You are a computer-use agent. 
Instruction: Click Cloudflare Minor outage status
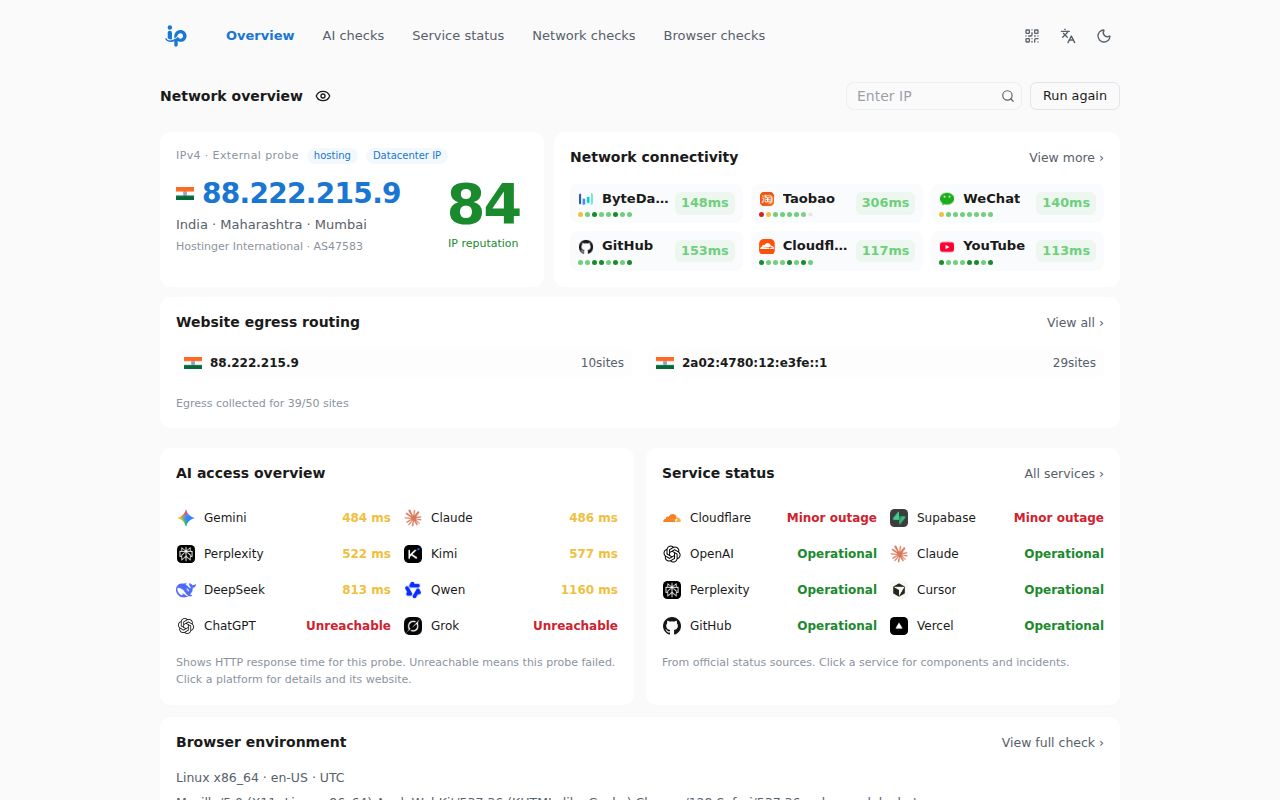831,518
